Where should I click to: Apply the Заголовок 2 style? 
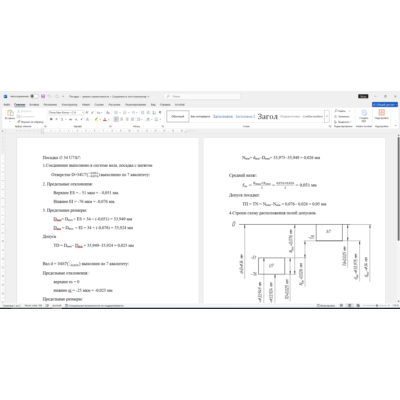tap(245, 116)
